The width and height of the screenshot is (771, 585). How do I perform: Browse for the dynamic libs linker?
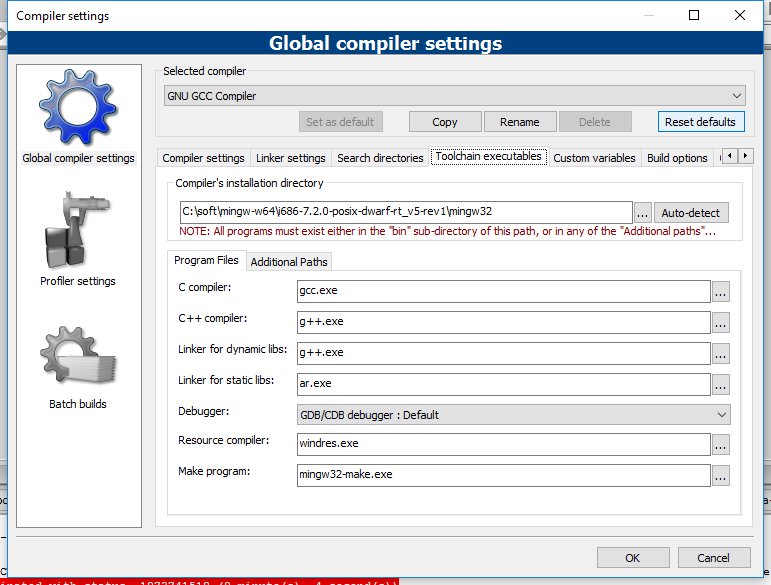click(720, 353)
